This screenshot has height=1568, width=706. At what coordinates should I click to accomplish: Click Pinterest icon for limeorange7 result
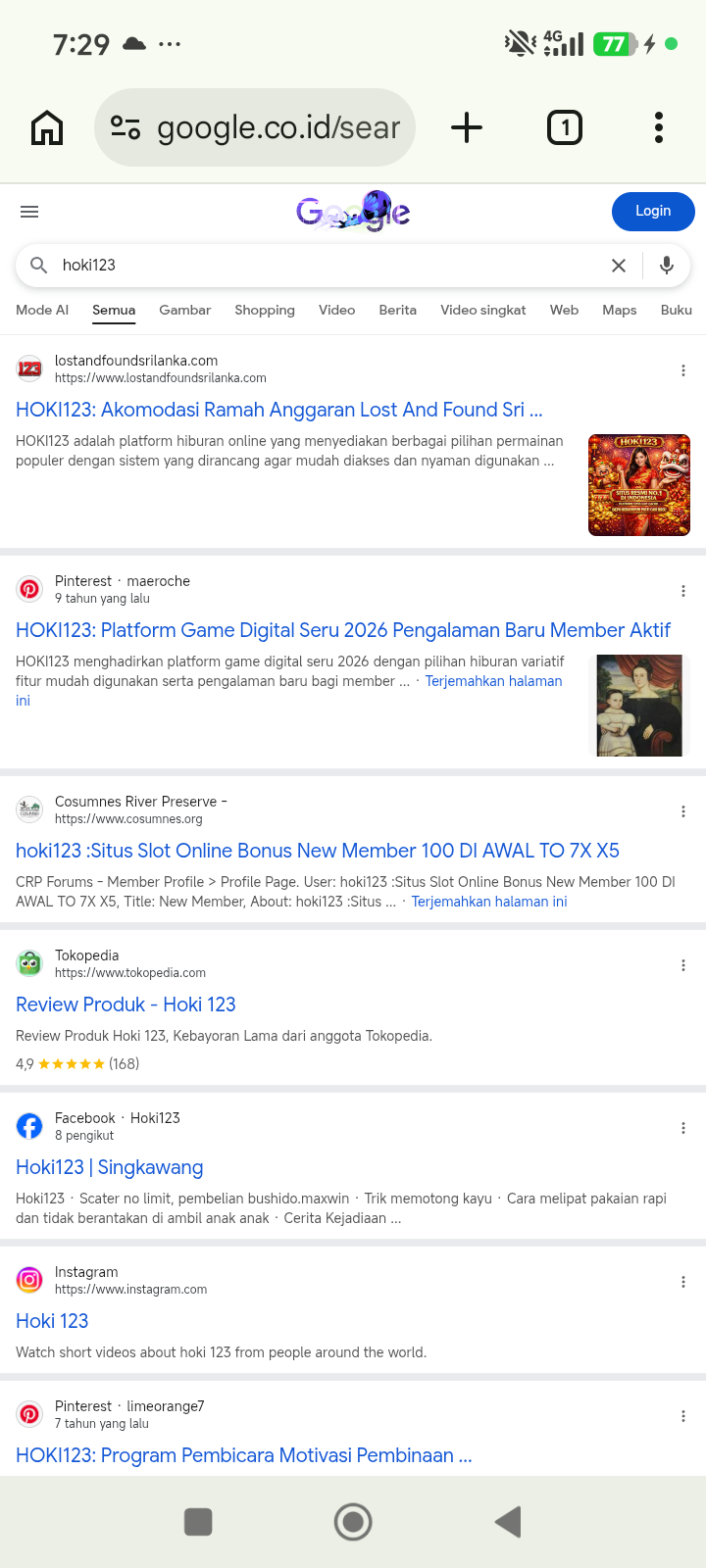click(x=29, y=1414)
